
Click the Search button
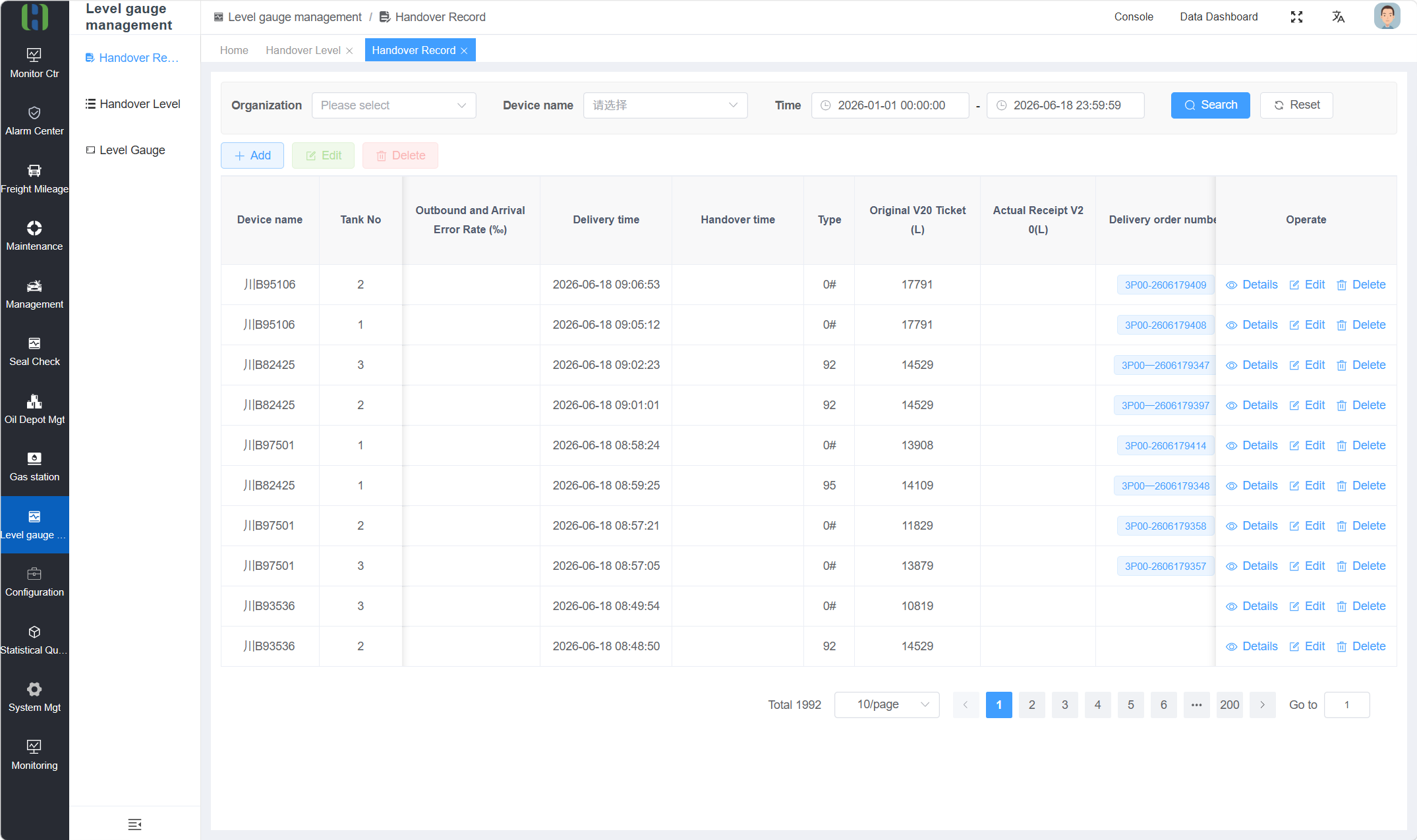(1210, 105)
